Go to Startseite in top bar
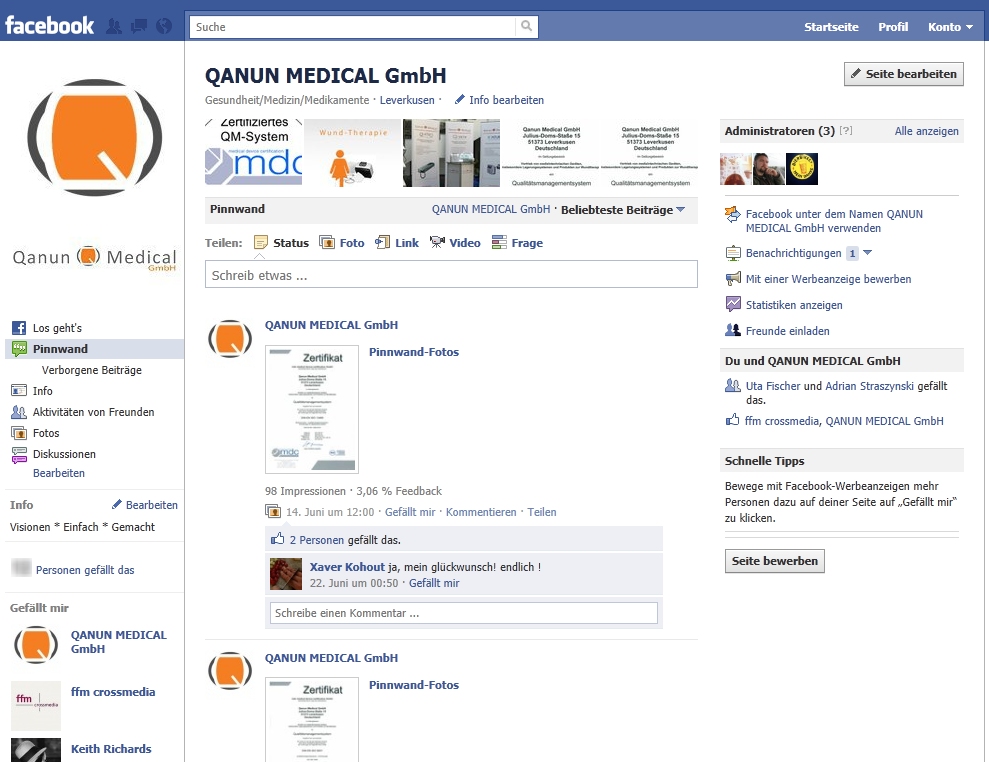 (x=831, y=26)
